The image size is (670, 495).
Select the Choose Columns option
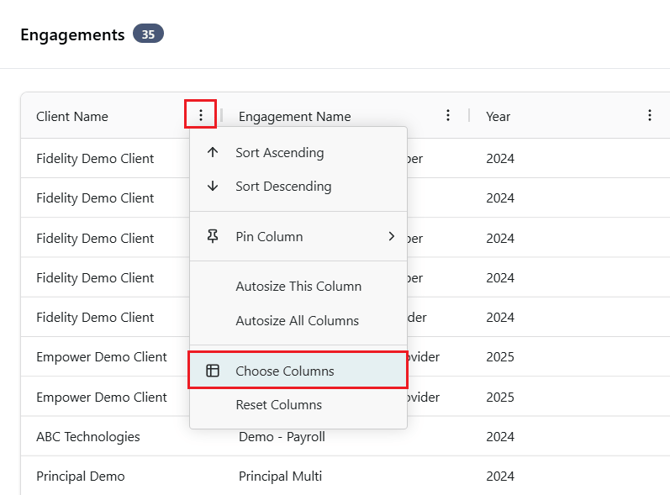click(x=298, y=371)
